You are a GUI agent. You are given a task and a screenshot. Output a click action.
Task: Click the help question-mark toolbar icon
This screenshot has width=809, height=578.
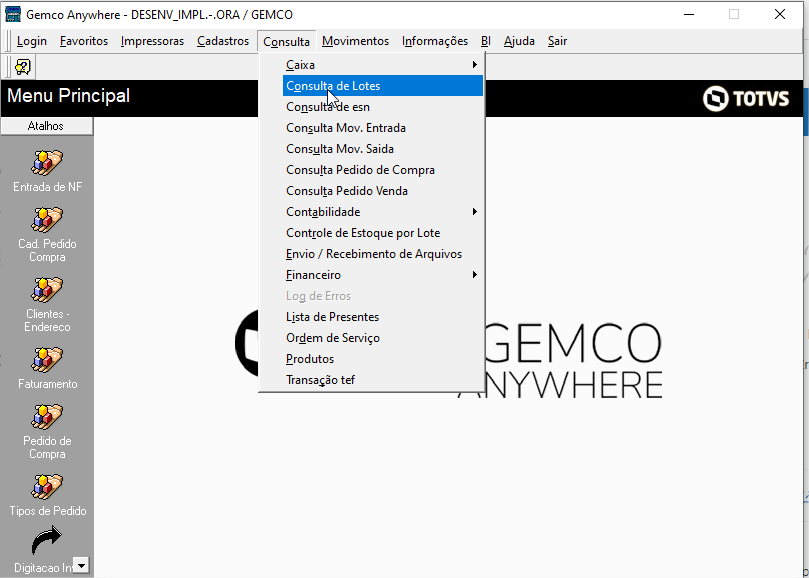coord(23,67)
